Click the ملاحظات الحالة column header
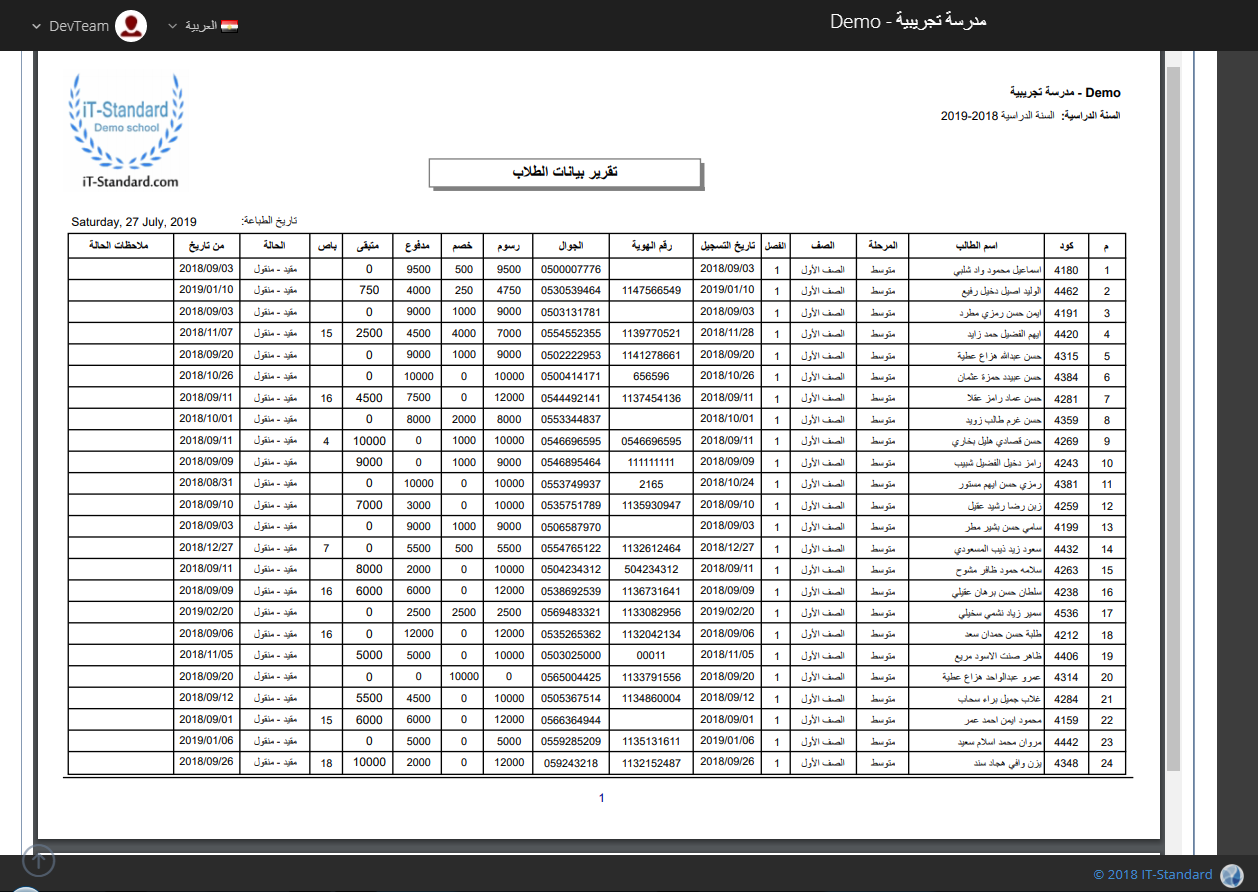The width and height of the screenshot is (1258, 892). pos(121,245)
